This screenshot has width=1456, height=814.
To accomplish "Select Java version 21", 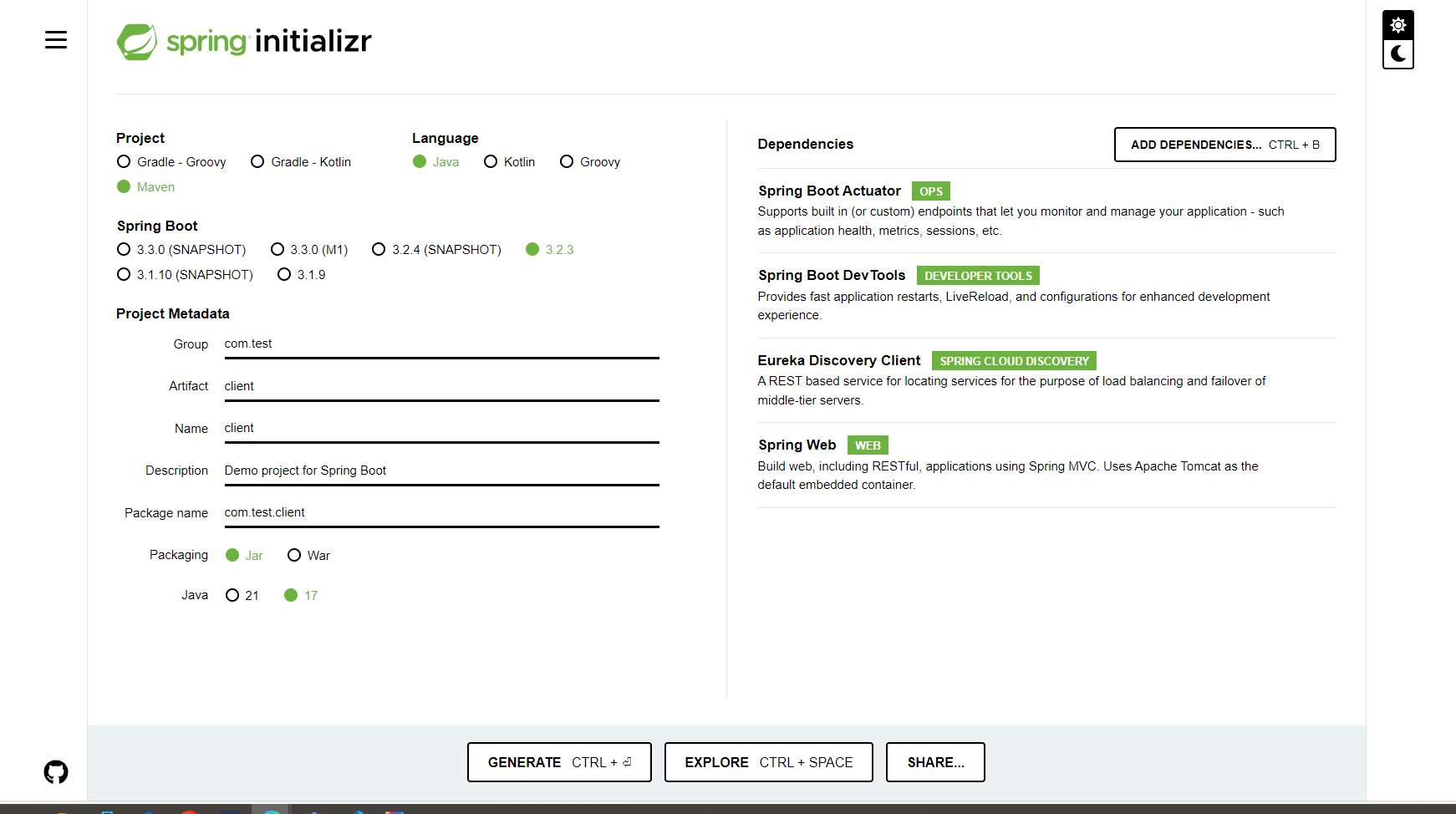I will pyautogui.click(x=242, y=596).
